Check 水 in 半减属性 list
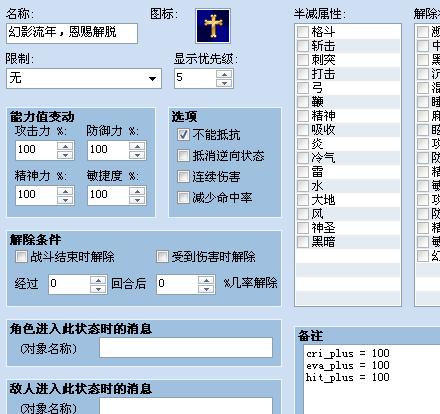The image size is (440, 414). (x=303, y=186)
